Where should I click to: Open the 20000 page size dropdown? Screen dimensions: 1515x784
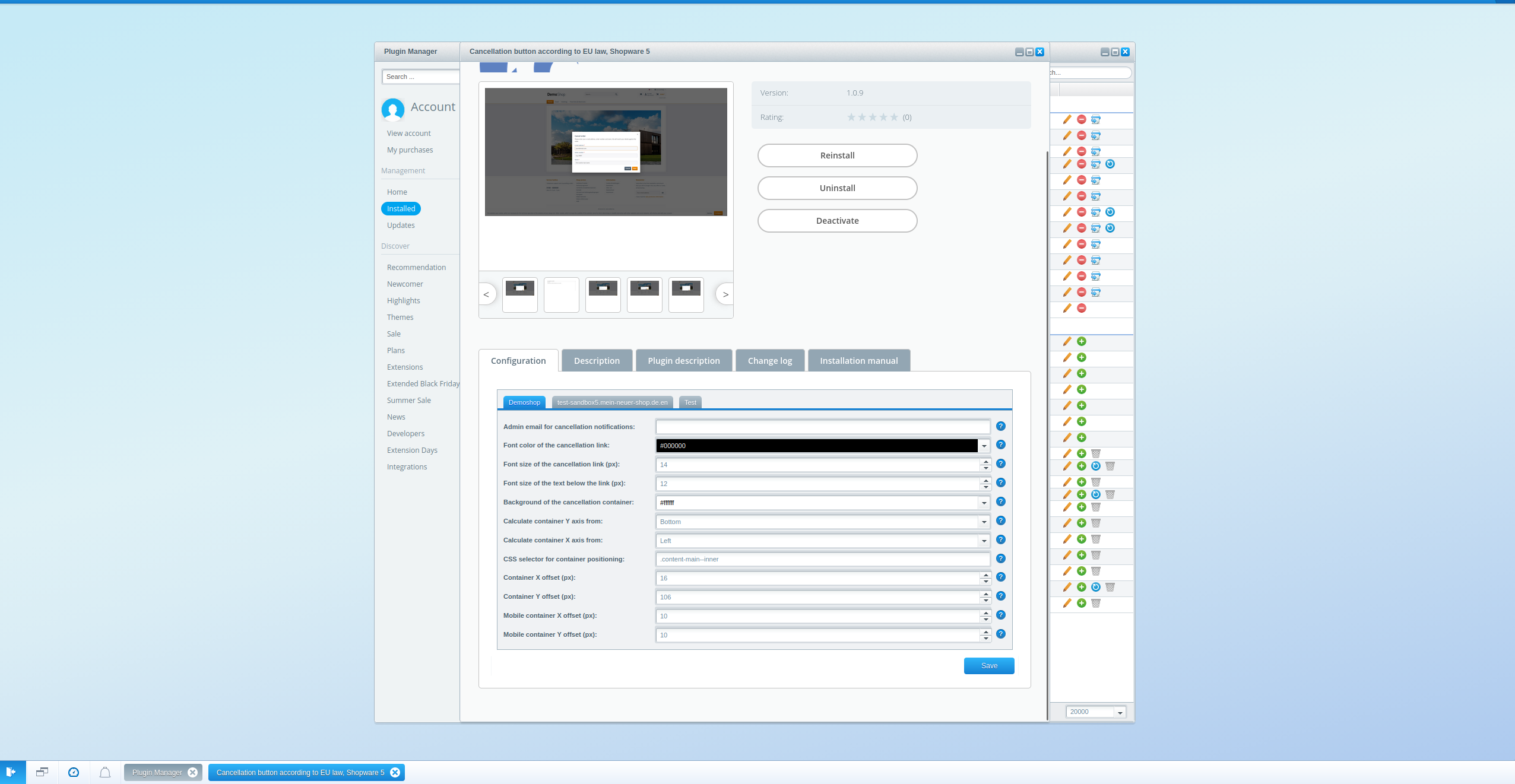coord(1120,712)
